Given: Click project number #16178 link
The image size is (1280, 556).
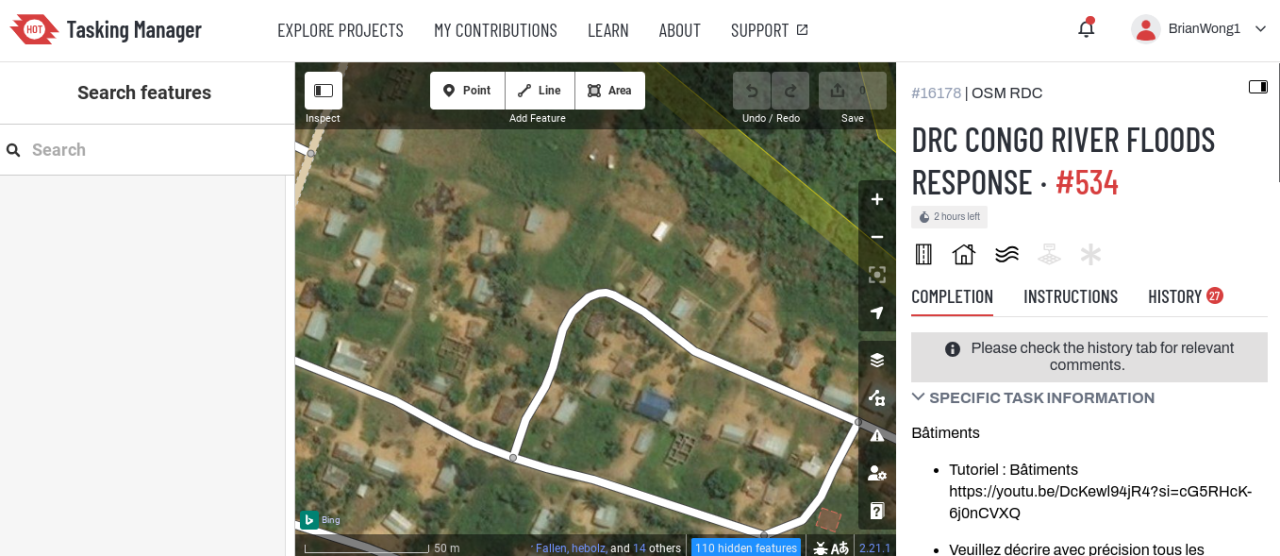Looking at the screenshot, I should tap(935, 93).
